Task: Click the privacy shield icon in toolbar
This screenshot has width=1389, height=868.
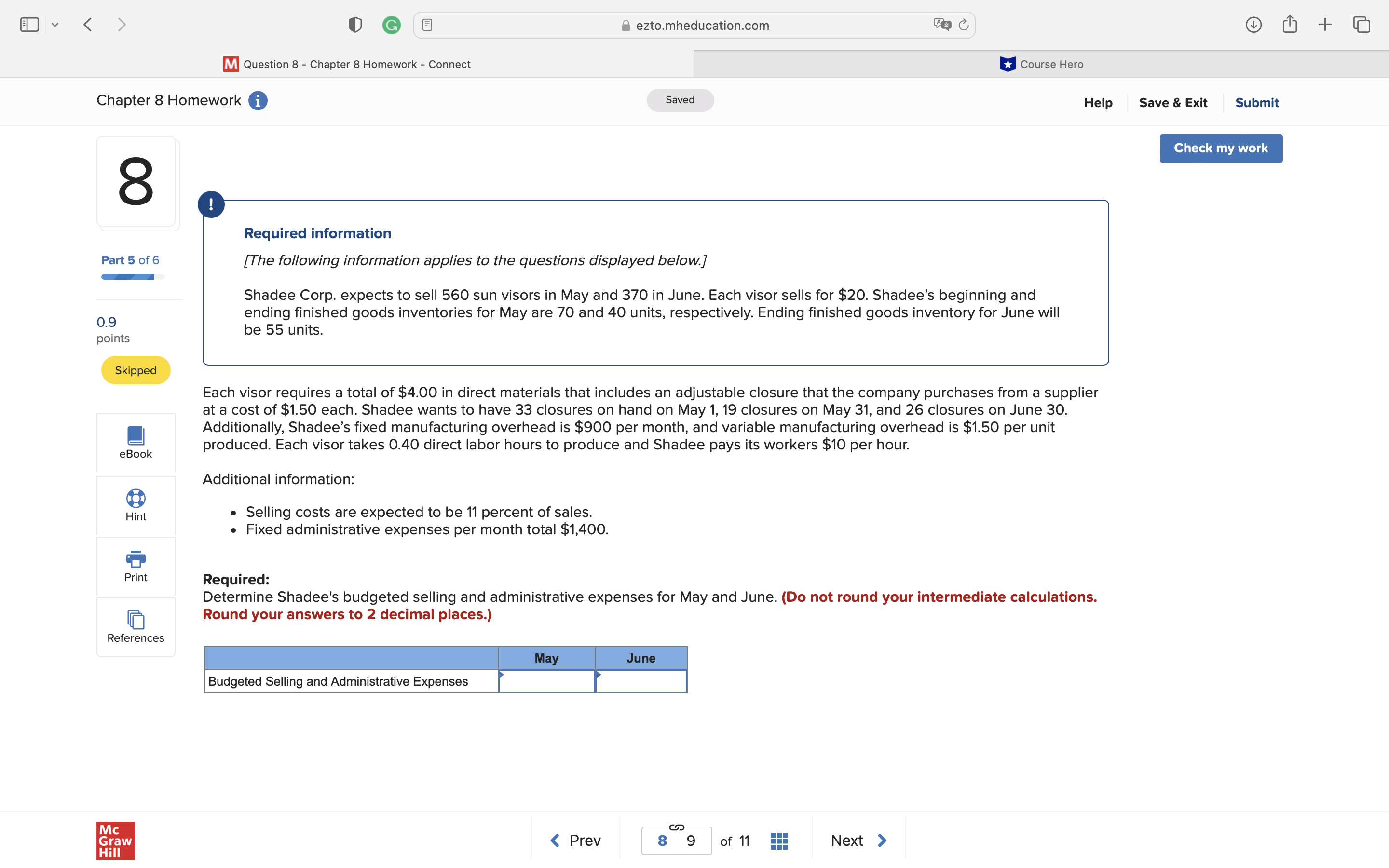Action: pos(355,25)
